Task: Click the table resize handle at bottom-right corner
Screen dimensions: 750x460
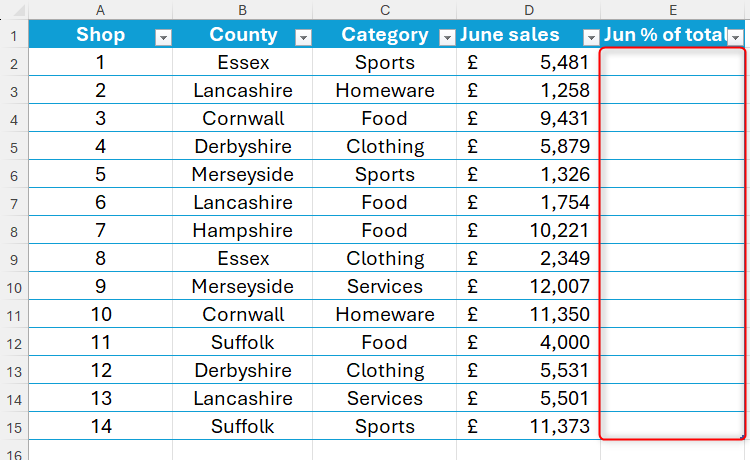Action: [742, 437]
